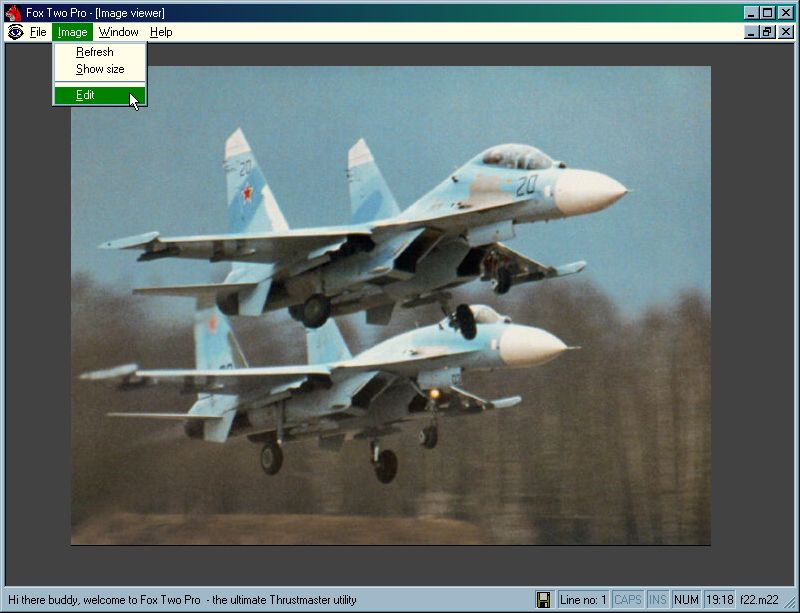Open the Window menu
Screen dimensions: 800x613
[118, 32]
